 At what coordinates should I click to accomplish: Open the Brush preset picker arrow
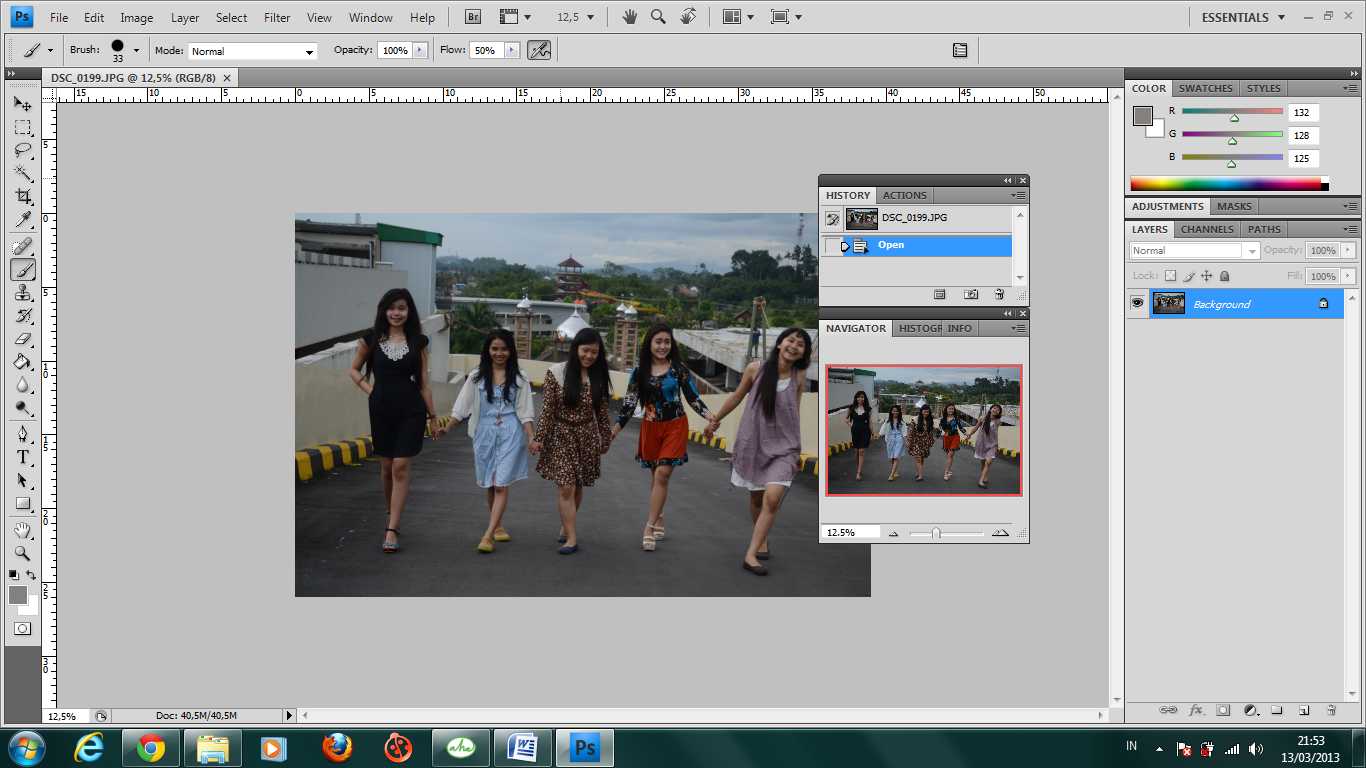point(136,50)
